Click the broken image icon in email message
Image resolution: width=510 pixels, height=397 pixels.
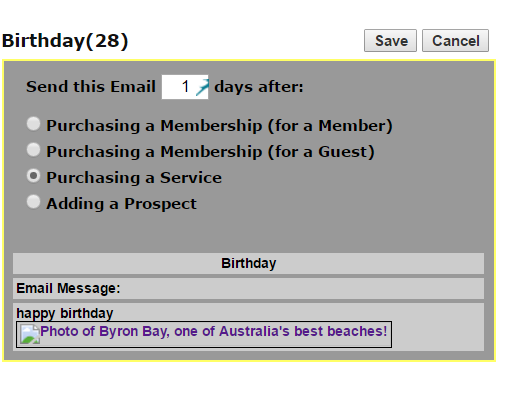tap(30, 334)
